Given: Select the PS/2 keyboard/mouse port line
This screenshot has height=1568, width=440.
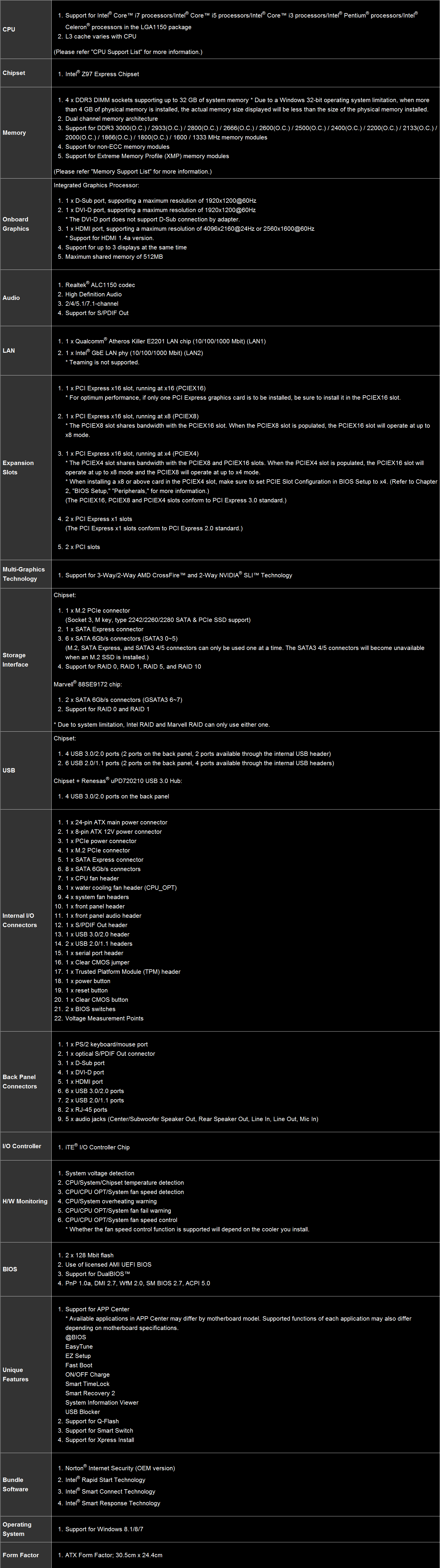Looking at the screenshot, I should (107, 1045).
